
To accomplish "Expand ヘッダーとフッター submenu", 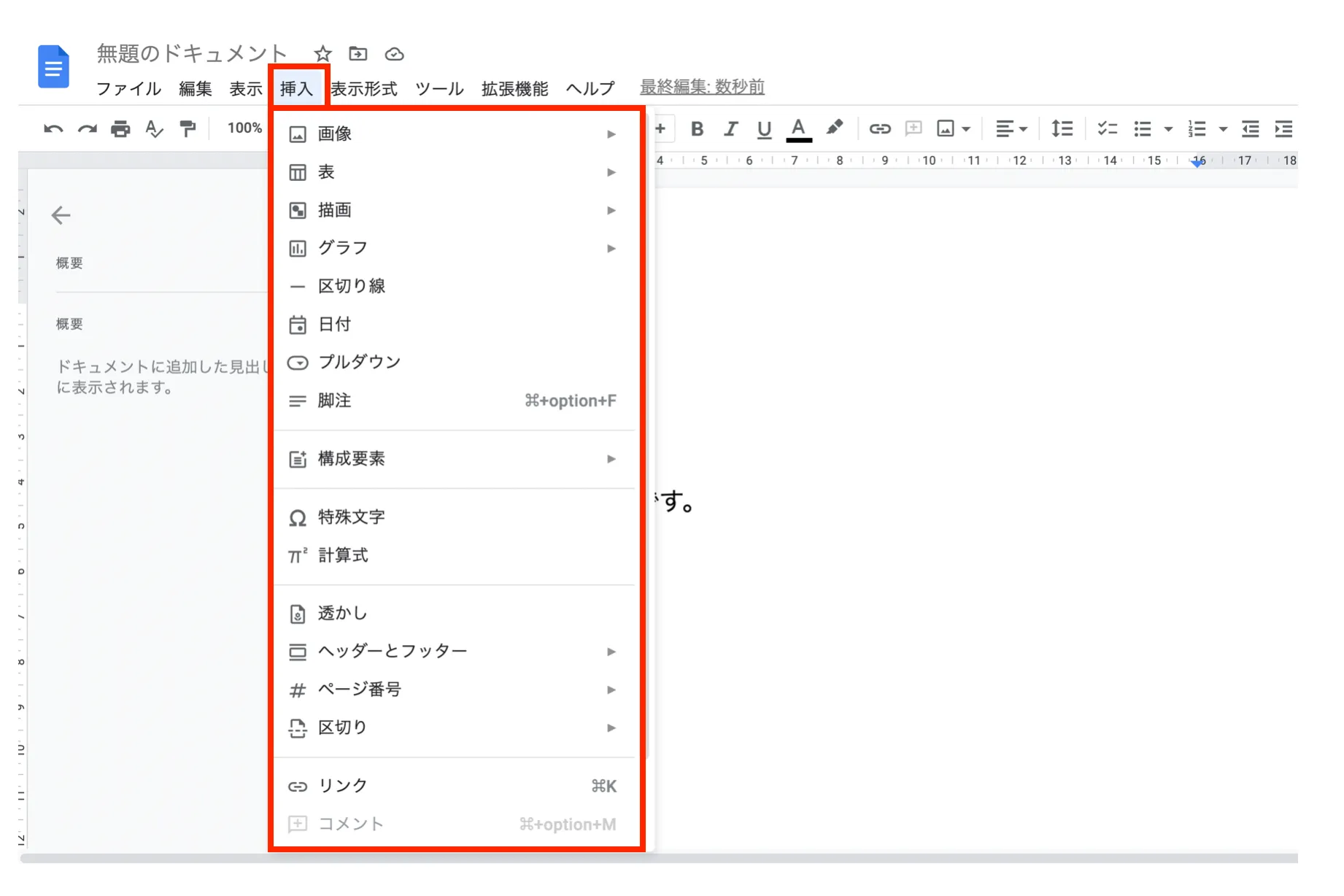I will [x=454, y=652].
